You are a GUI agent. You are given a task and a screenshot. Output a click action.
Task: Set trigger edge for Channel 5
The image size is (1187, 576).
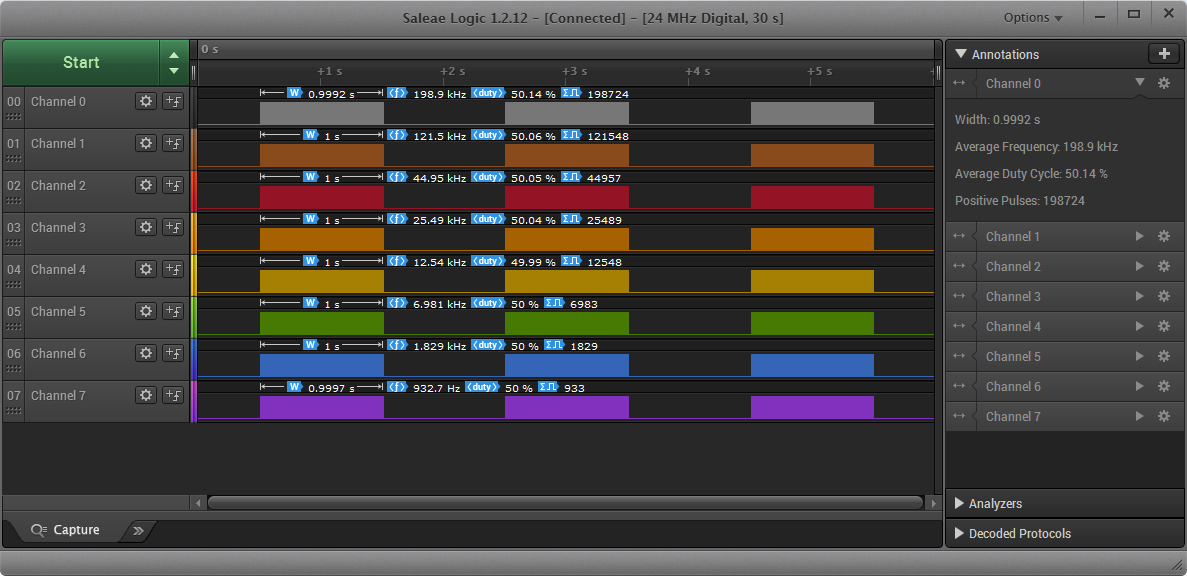point(173,311)
